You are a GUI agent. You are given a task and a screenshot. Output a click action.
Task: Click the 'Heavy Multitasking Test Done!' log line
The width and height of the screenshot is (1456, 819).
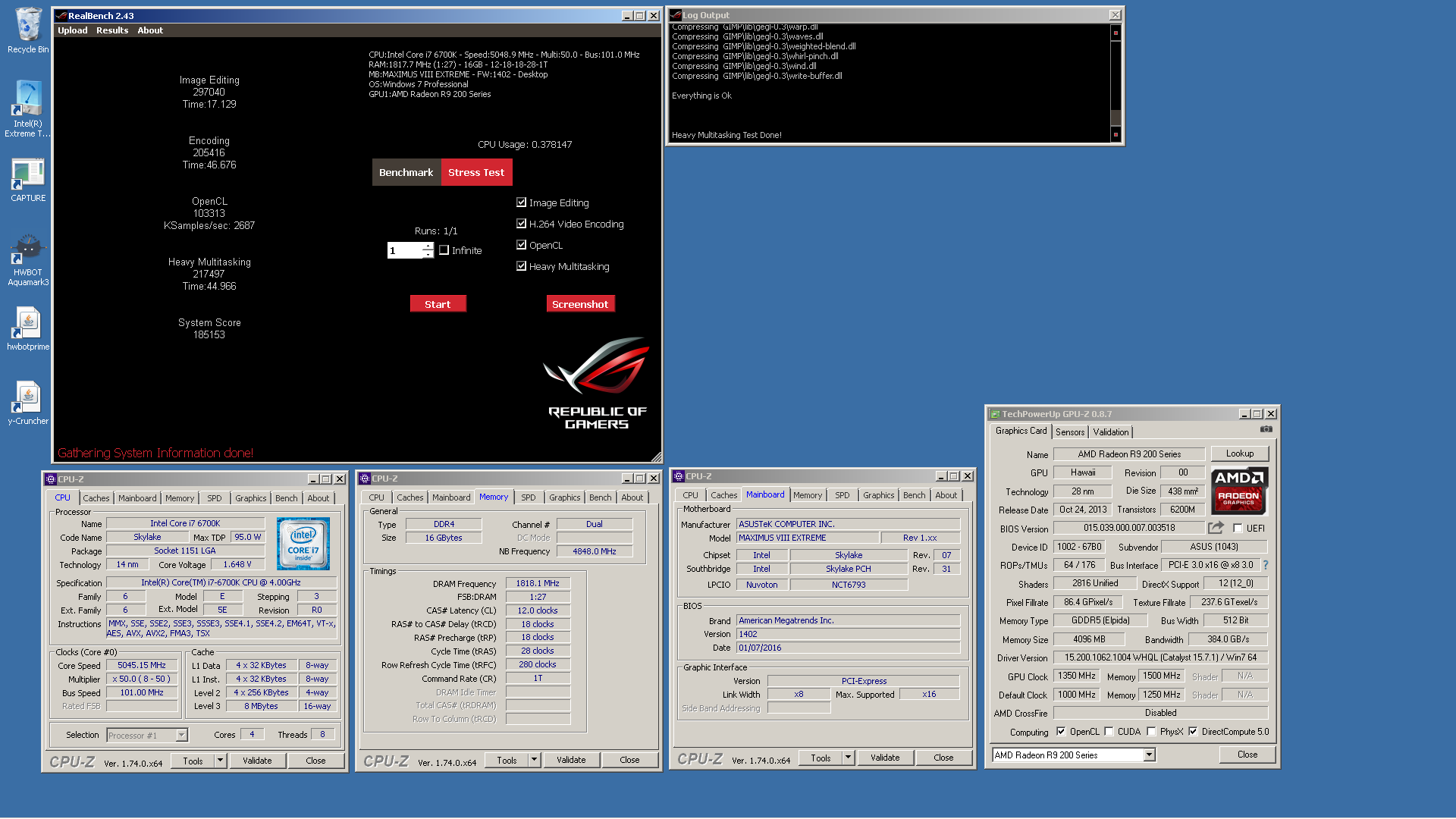726,135
